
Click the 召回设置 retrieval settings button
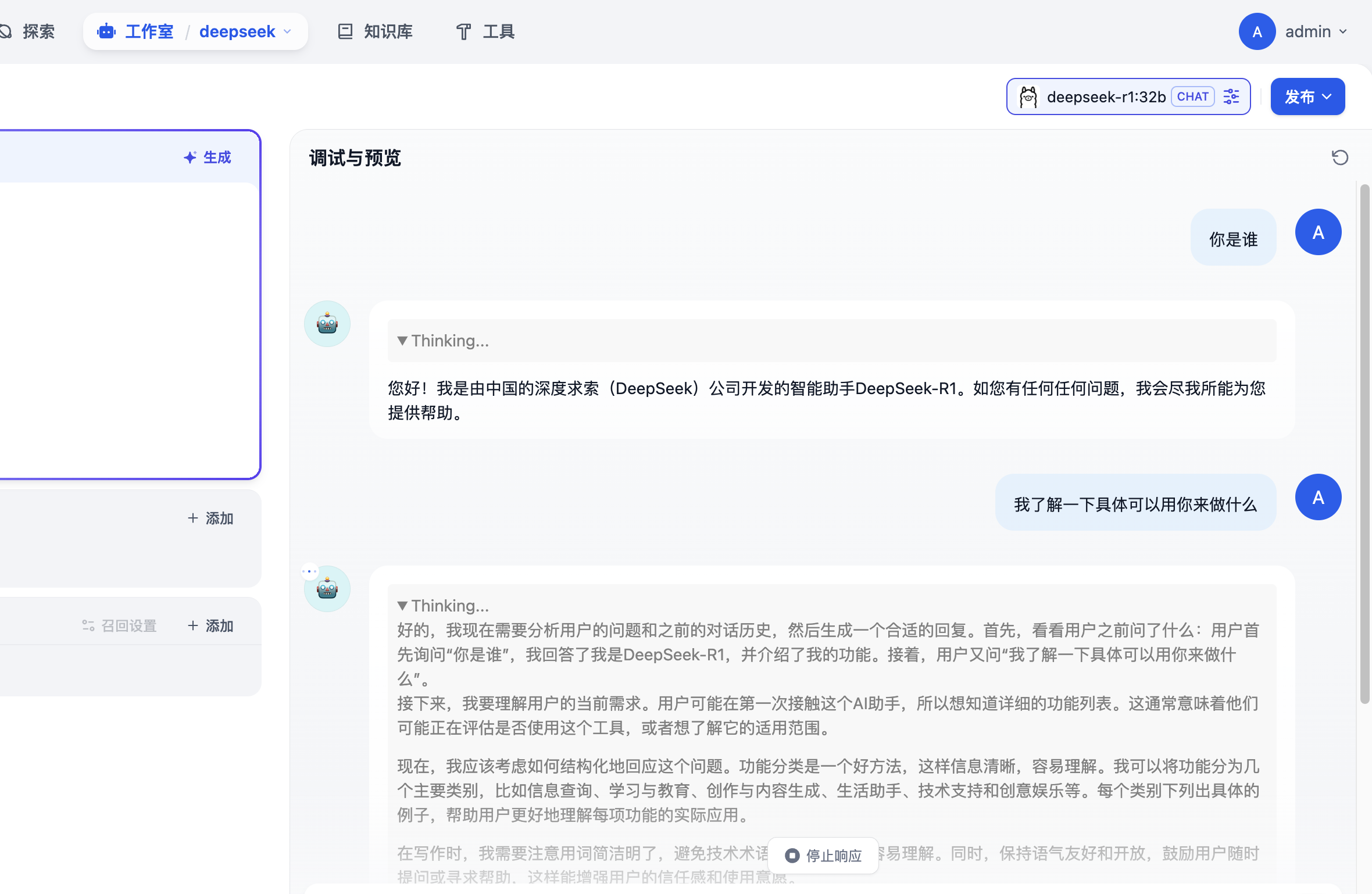pyautogui.click(x=120, y=626)
